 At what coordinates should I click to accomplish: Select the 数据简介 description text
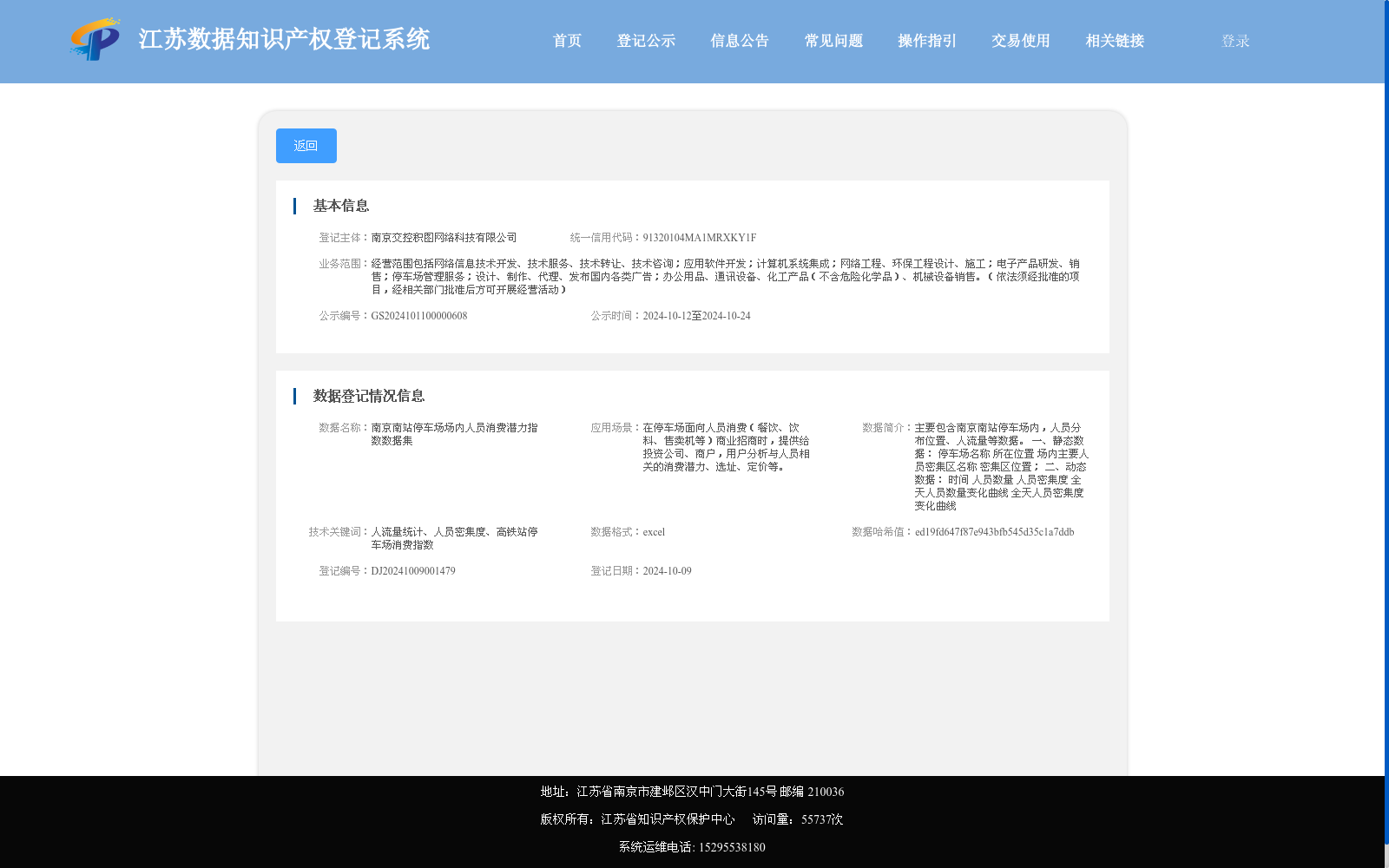coord(1001,467)
